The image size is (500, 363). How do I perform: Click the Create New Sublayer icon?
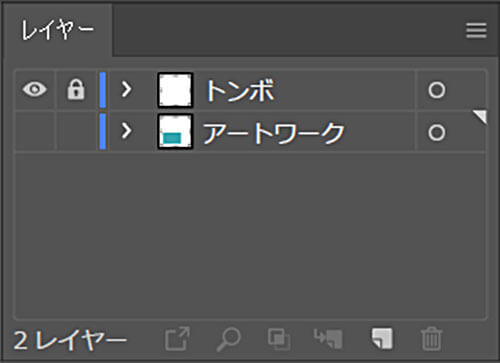point(328,339)
